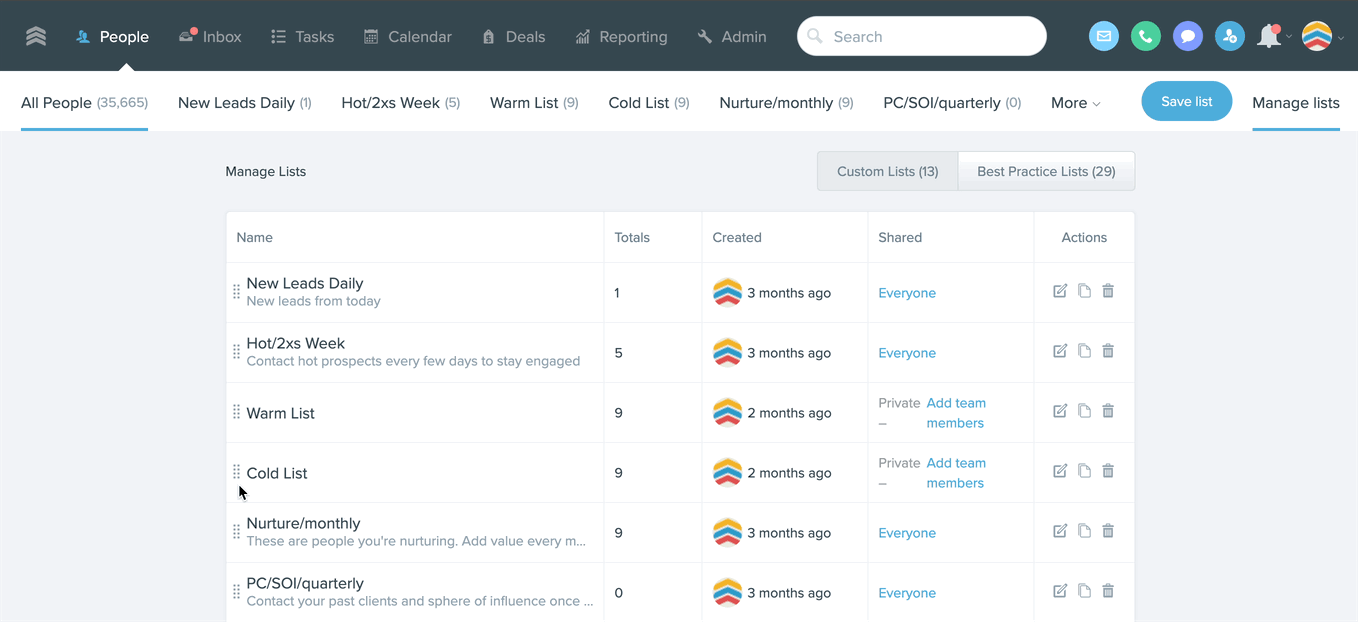The width and height of the screenshot is (1358, 622).
Task: Open the profile avatar dropdown
Action: tap(1318, 35)
